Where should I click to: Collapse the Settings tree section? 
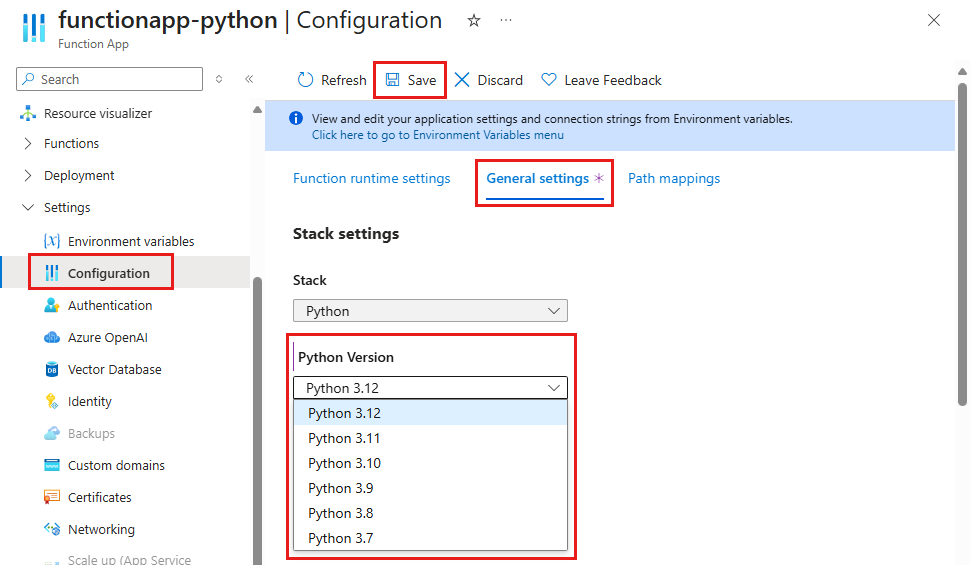point(28,207)
